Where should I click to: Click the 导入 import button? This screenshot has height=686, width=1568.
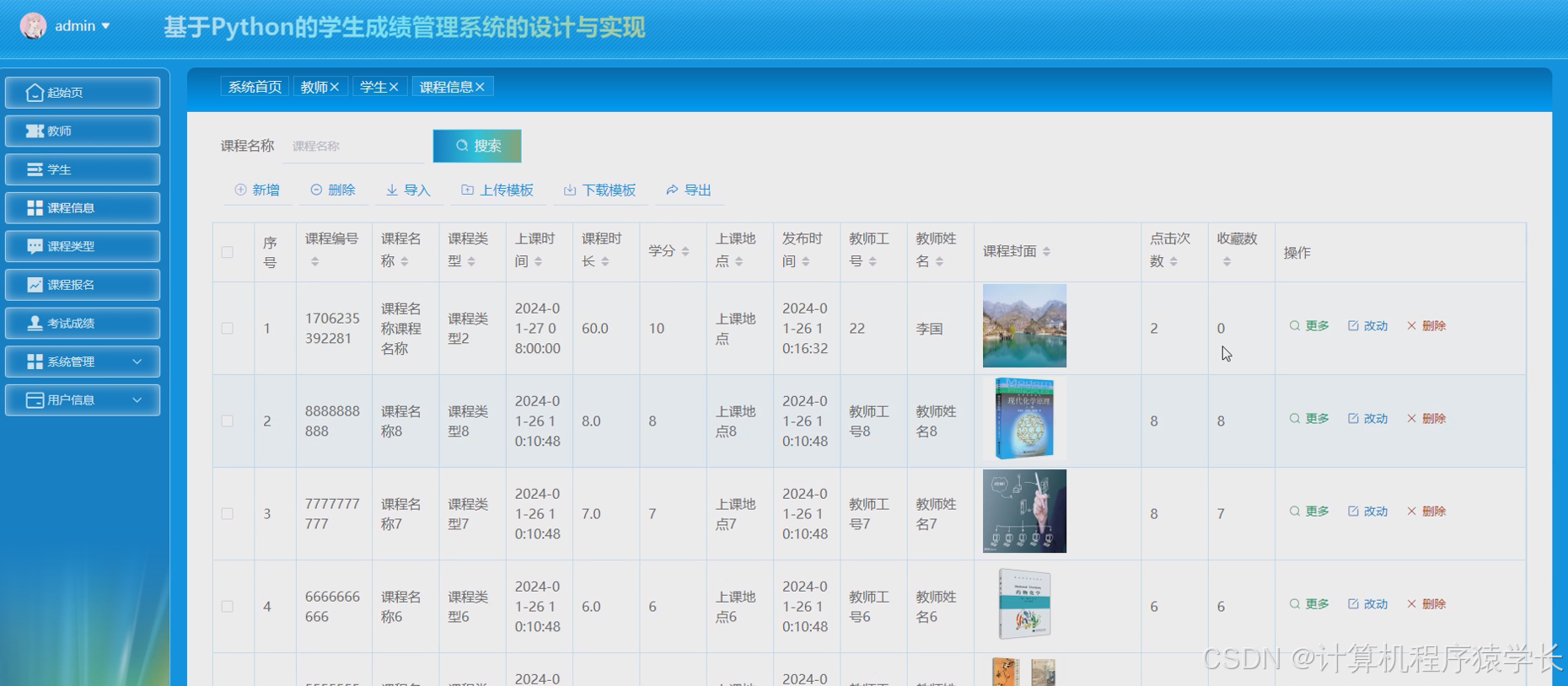(x=408, y=190)
